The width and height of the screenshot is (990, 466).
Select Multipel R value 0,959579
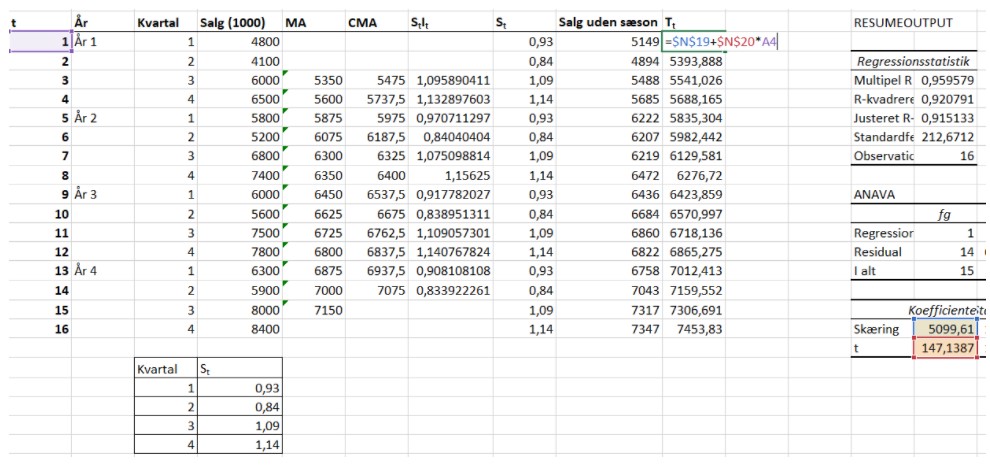click(x=945, y=80)
